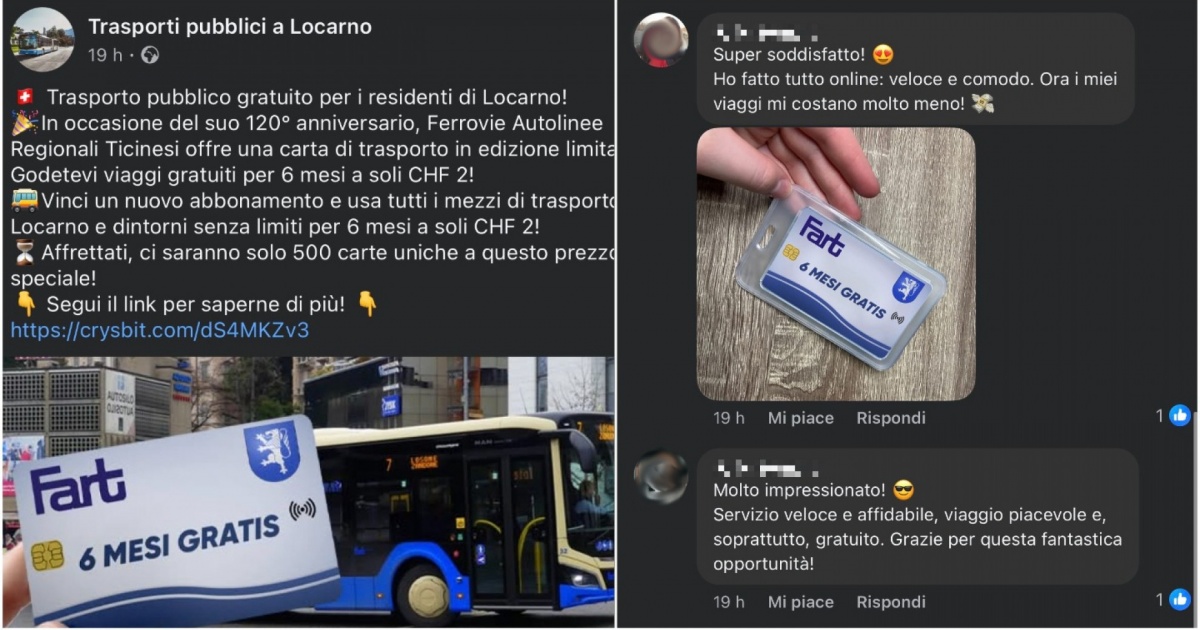This screenshot has height=630, width=1200.
Task: Open the card photo in first comment
Action: [836, 264]
